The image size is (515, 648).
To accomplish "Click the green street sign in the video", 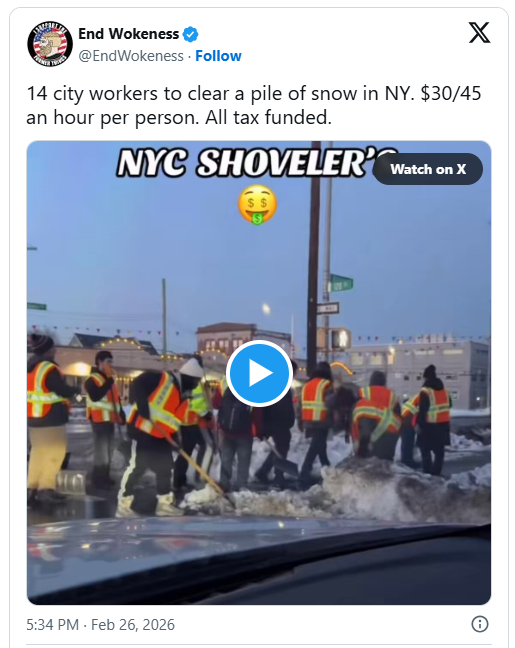I will point(341,284).
